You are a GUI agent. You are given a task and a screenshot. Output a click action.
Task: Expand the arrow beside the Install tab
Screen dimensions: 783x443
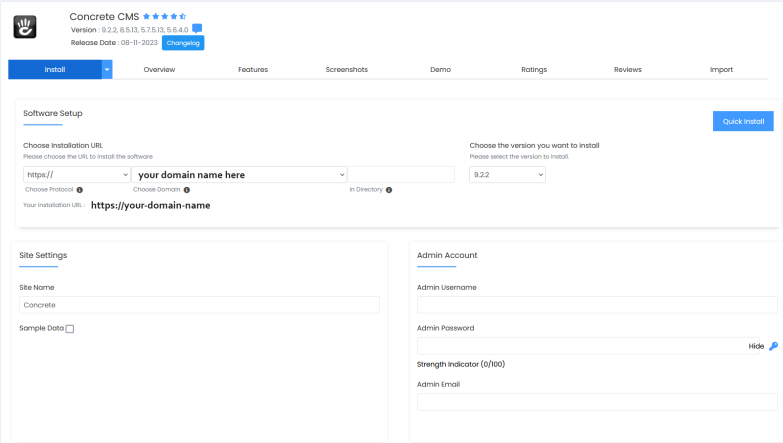coord(107,70)
